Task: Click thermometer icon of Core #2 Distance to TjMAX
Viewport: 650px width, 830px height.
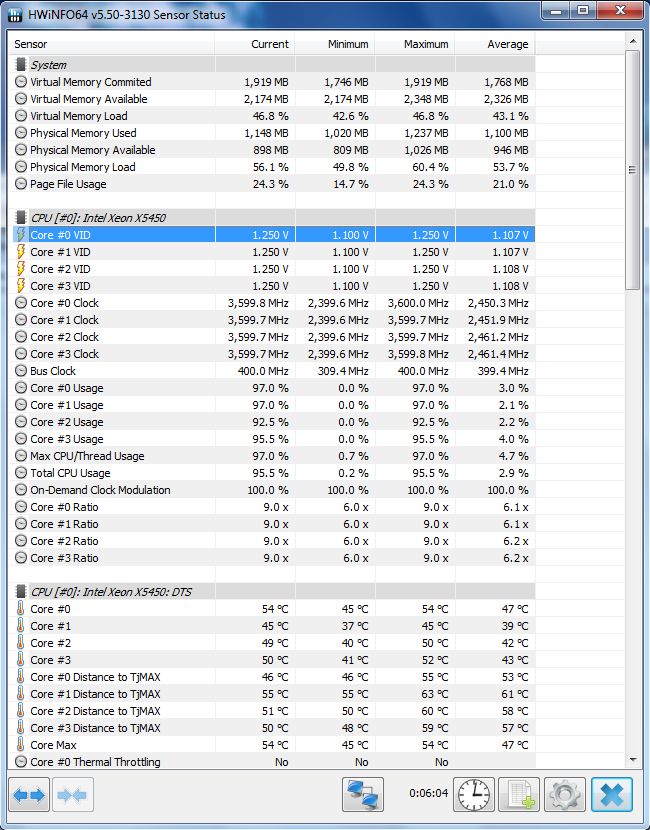Action: 21,710
